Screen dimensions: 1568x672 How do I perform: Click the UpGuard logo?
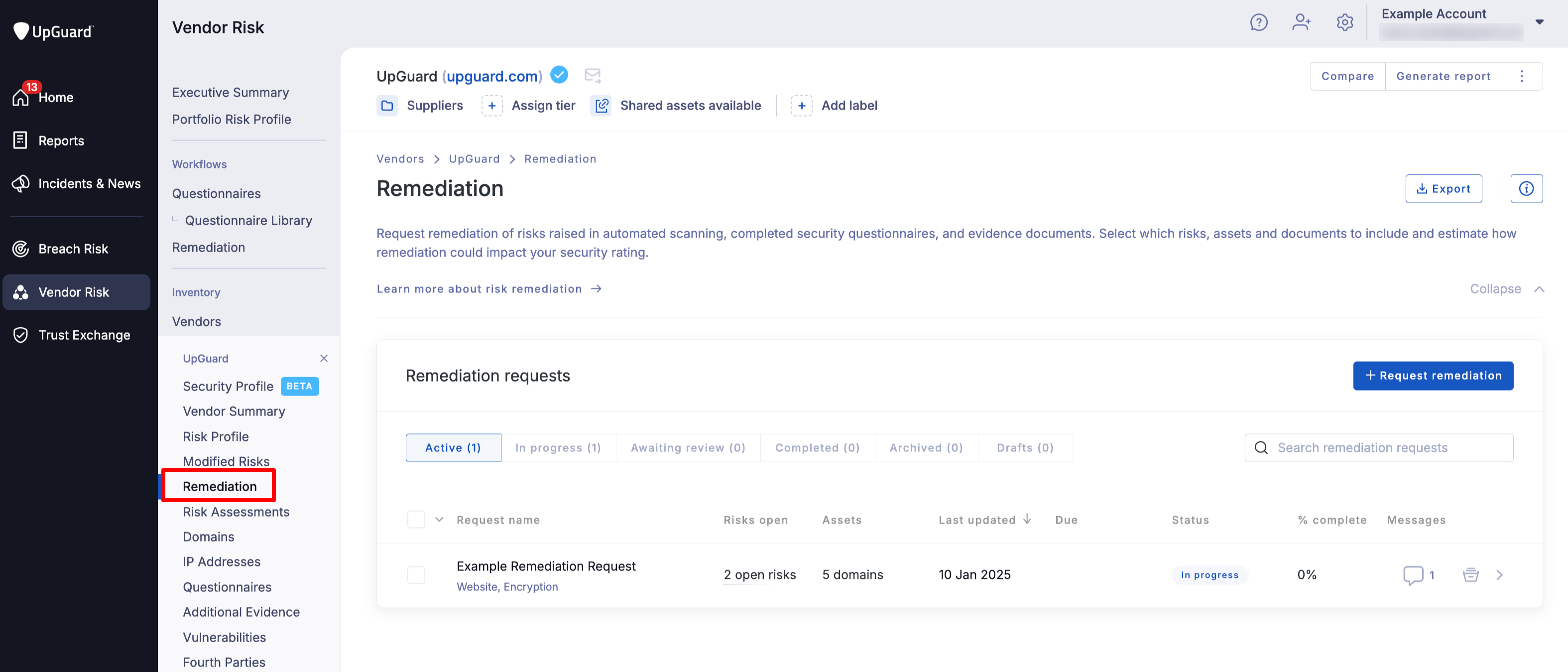pyautogui.click(x=54, y=31)
